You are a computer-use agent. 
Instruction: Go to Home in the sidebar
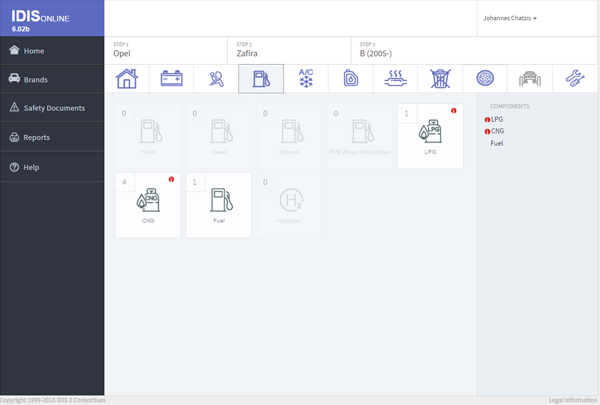[52, 51]
